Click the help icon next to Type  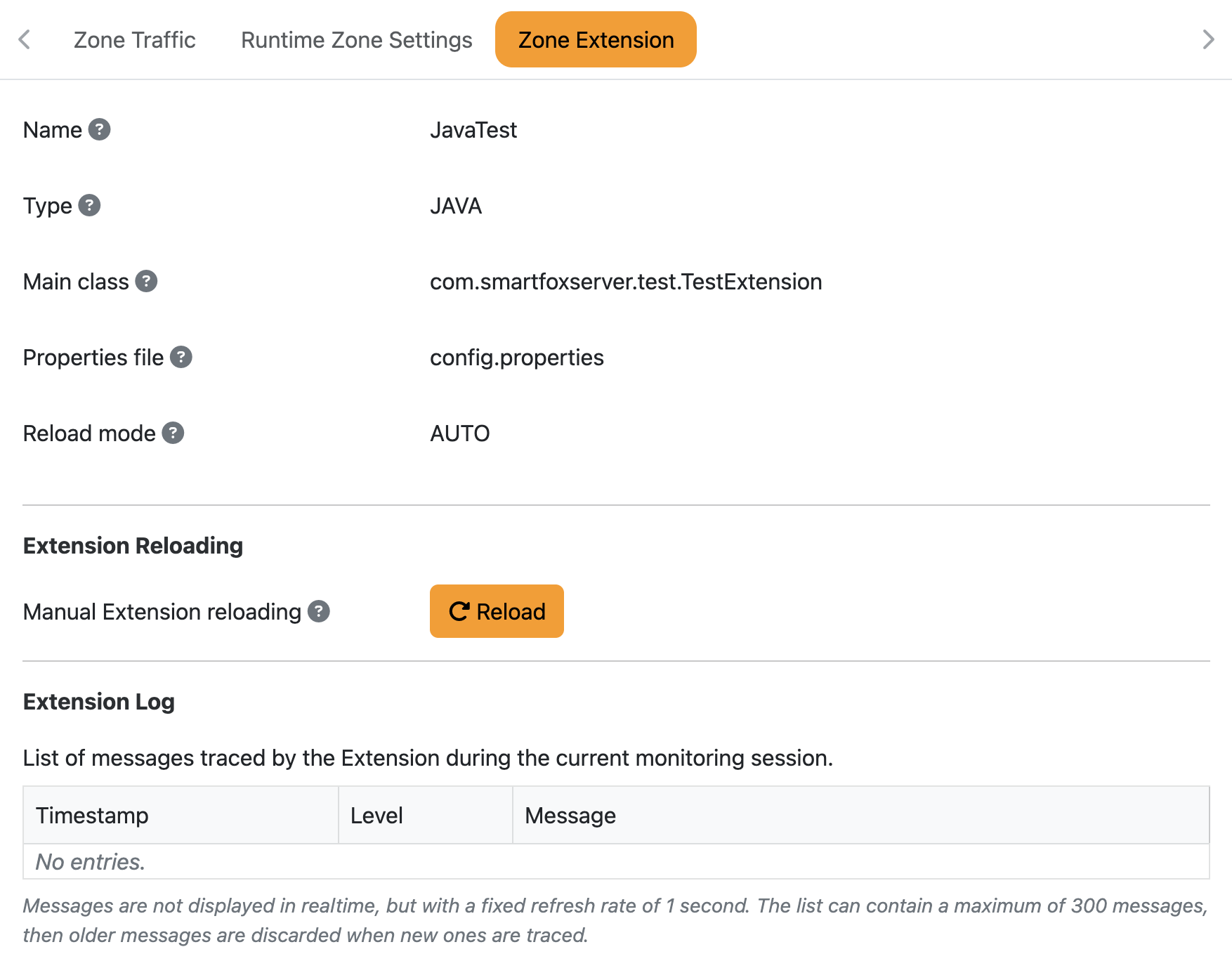pyautogui.click(x=90, y=206)
